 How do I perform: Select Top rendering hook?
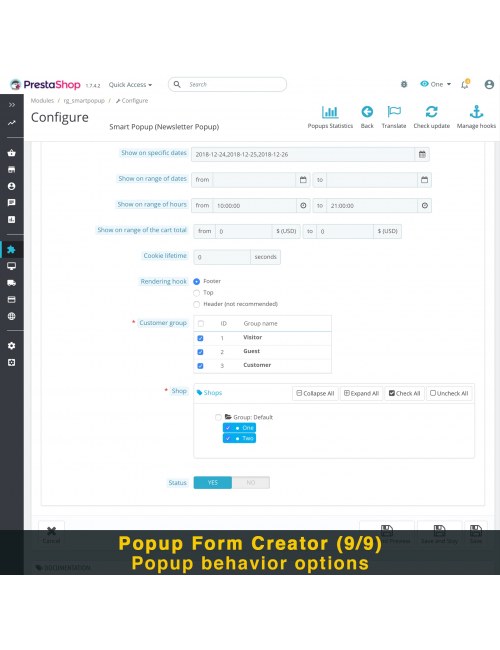[x=197, y=293]
